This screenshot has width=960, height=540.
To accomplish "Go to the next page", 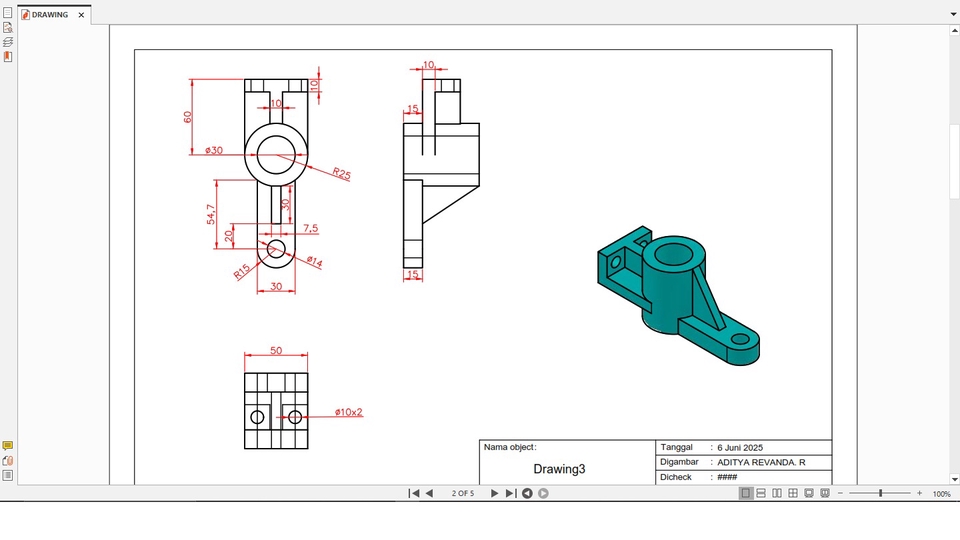I will click(494, 493).
